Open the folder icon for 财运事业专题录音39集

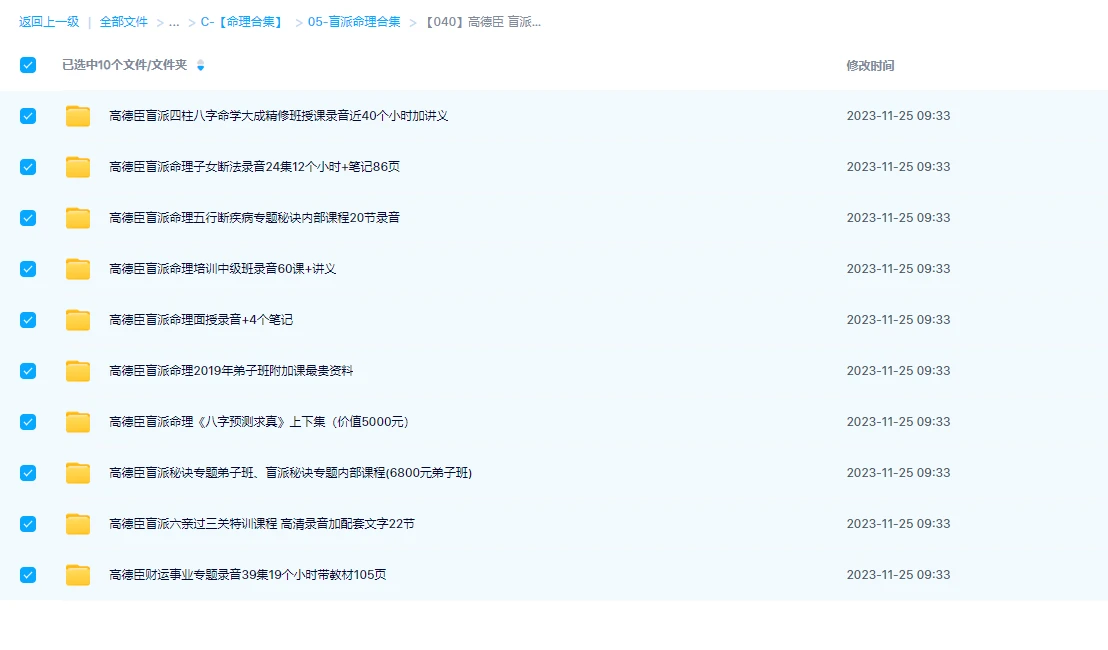(x=77, y=574)
